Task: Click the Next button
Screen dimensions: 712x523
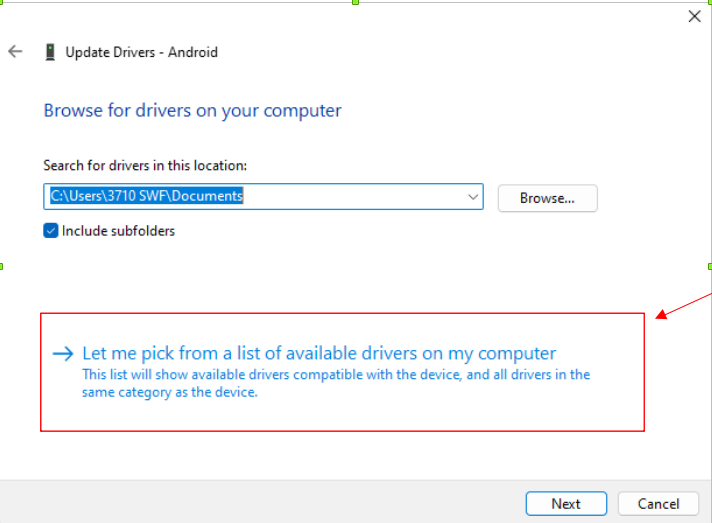Action: click(x=566, y=503)
